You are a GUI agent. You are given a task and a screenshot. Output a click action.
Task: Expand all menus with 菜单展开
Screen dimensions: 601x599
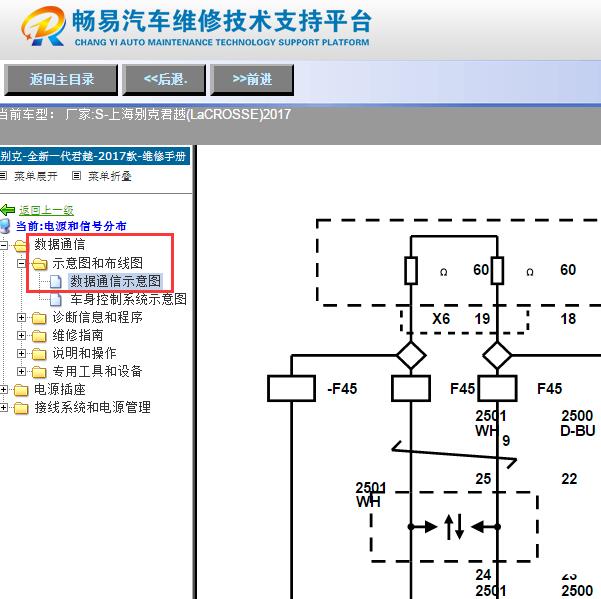(x=36, y=176)
